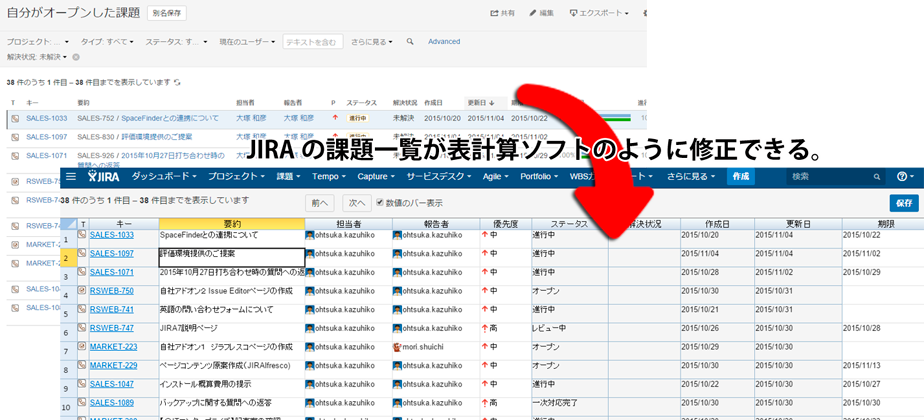Click red priority arrow of SALES-1033 in background list

tap(335, 118)
